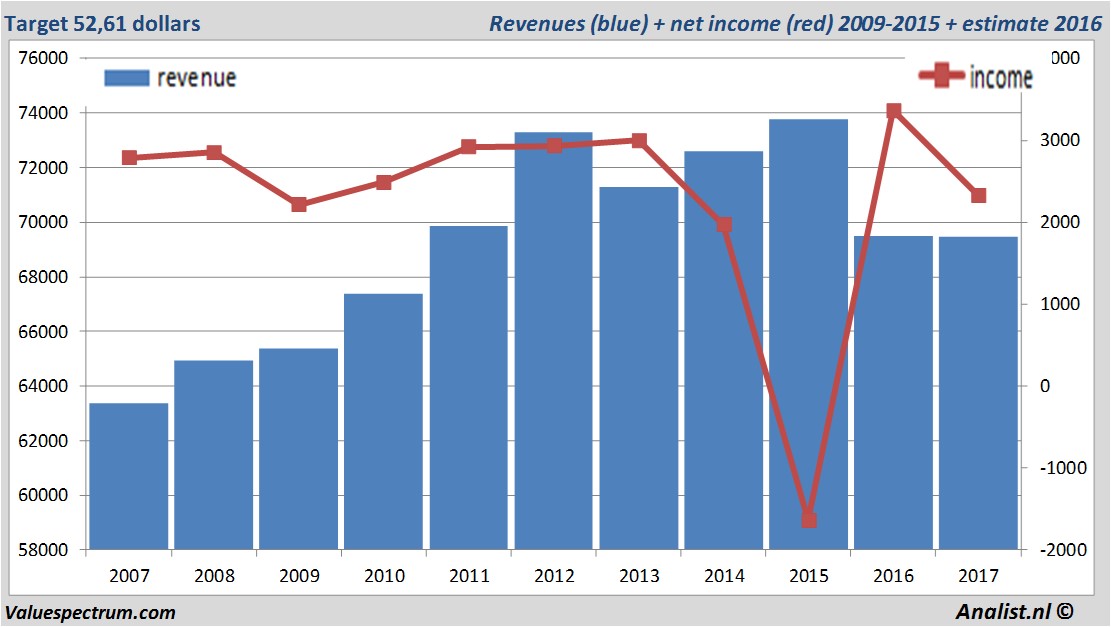This screenshot has height=627, width=1111.
Task: Click the 2009 income data marker
Action: [x=299, y=205]
